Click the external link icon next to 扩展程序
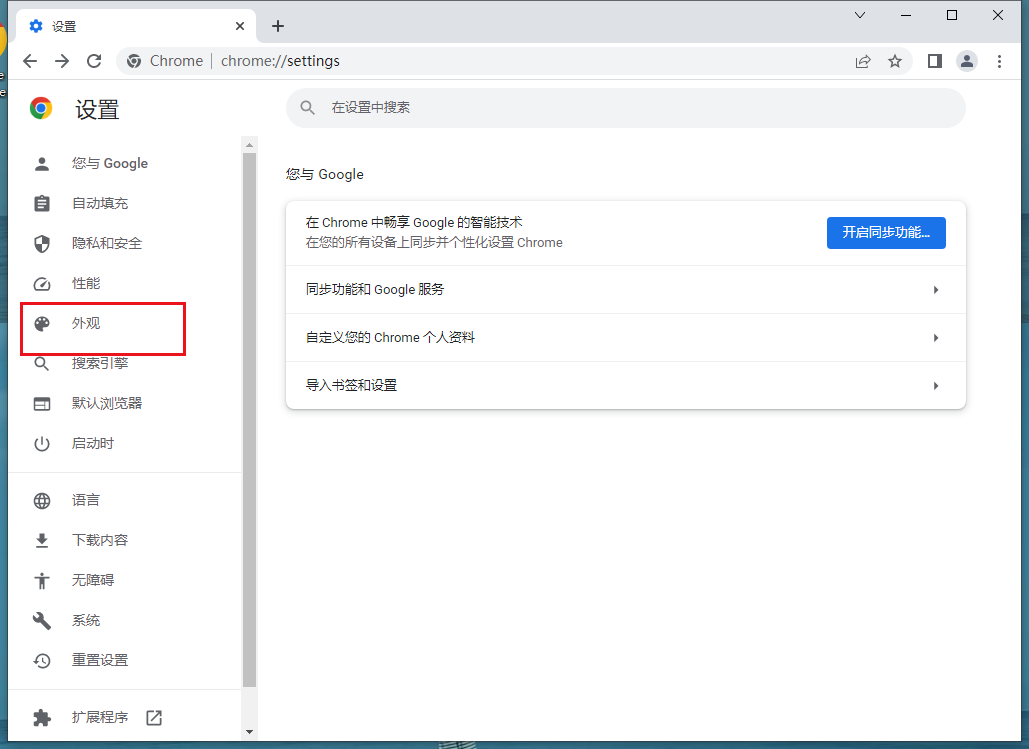This screenshot has height=749, width=1029. point(154,717)
